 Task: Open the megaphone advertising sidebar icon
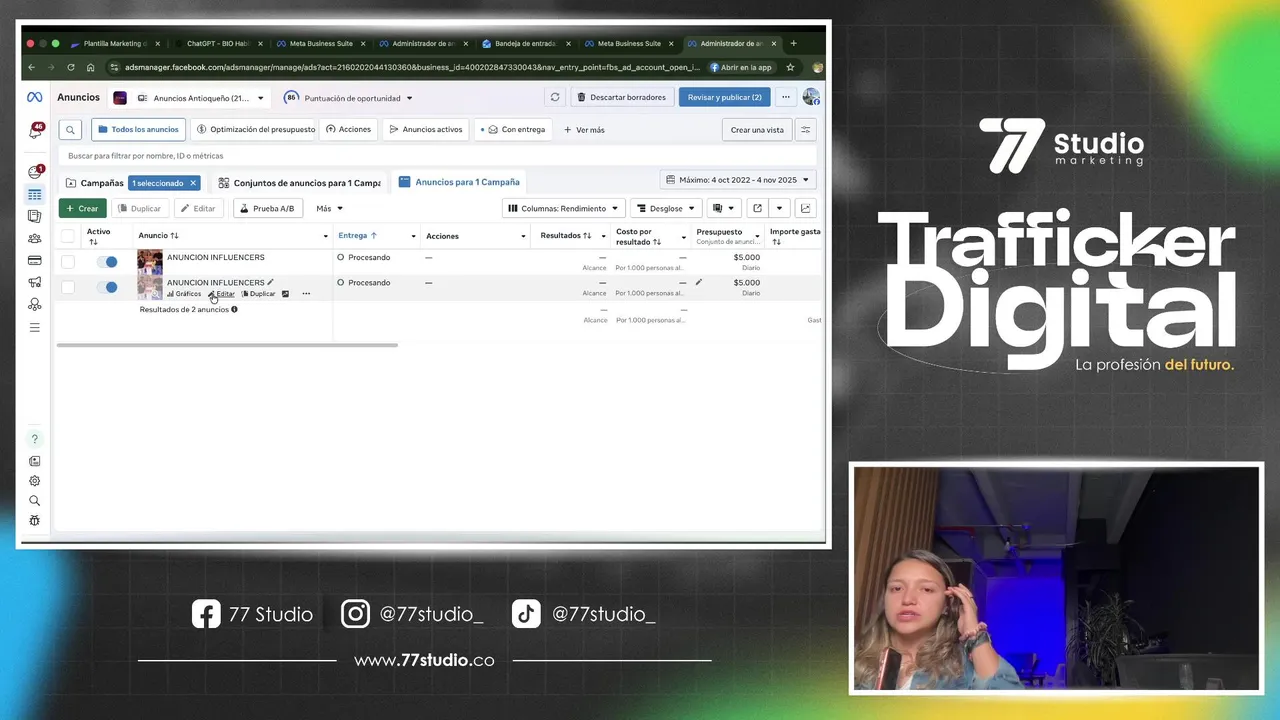pos(35,282)
